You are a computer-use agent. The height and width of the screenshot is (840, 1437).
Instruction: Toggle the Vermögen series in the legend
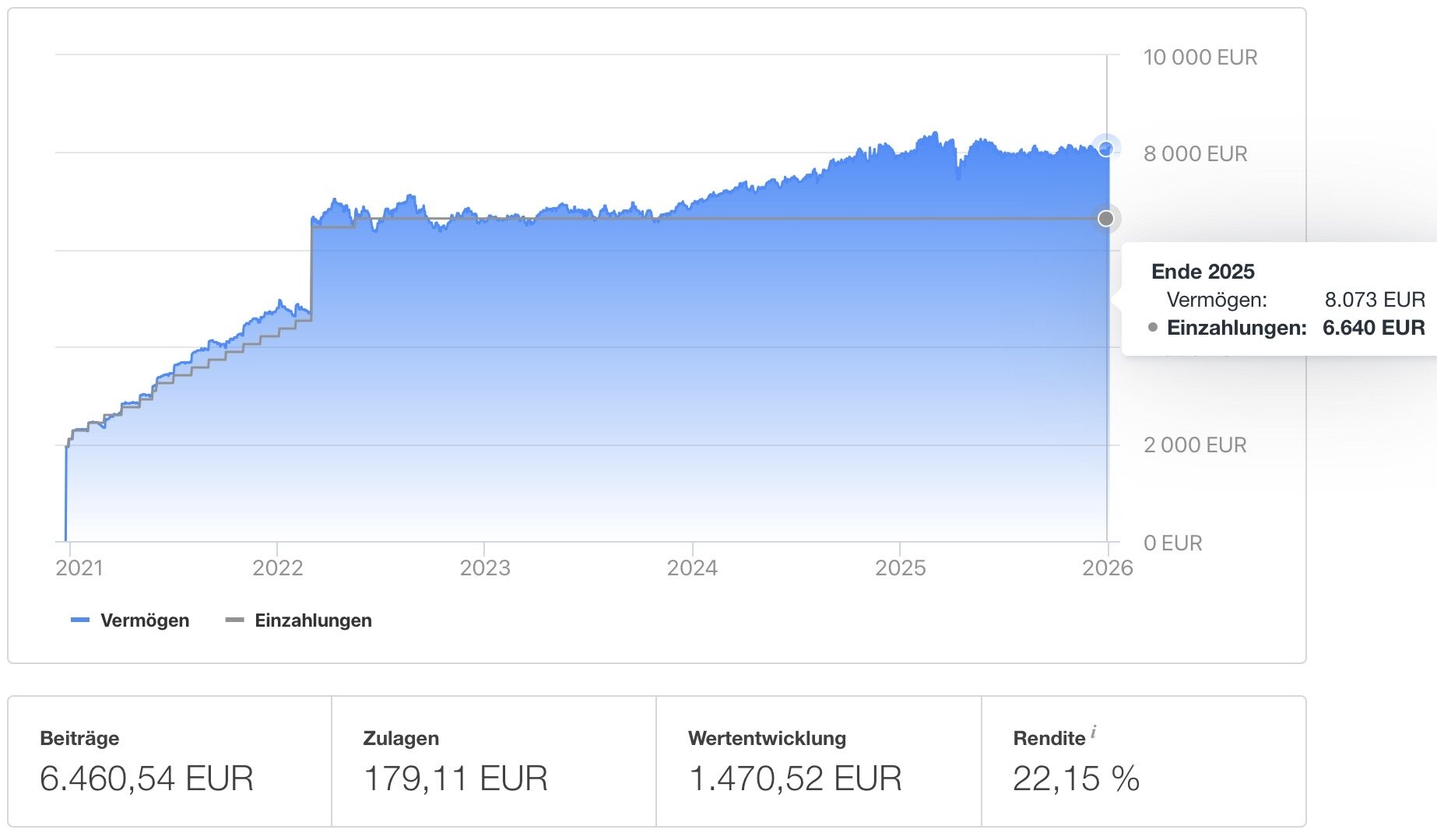click(x=145, y=620)
